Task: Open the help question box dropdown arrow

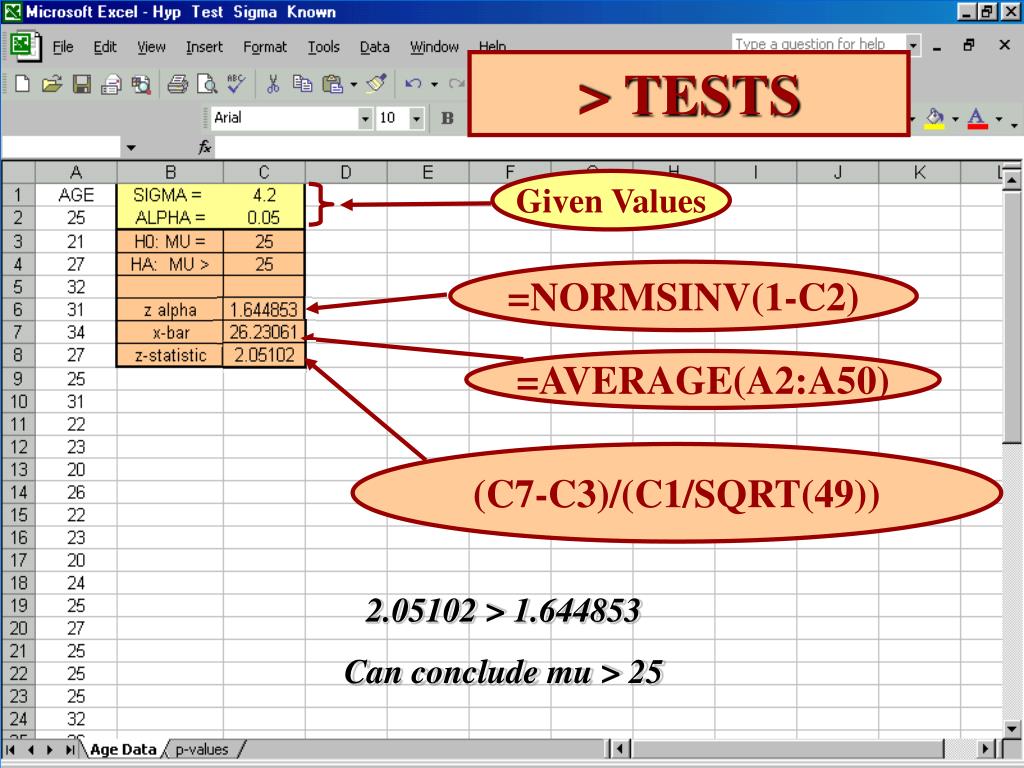Action: [914, 45]
